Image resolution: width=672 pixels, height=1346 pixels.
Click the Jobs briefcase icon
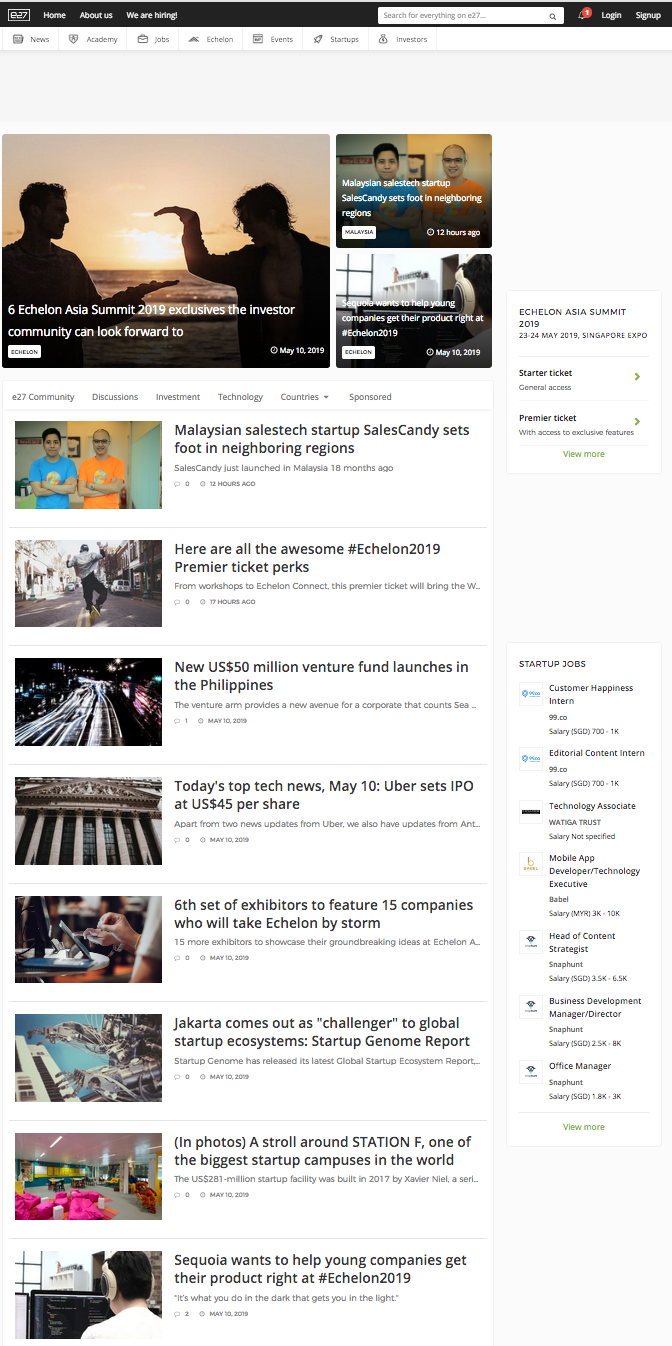coord(143,39)
